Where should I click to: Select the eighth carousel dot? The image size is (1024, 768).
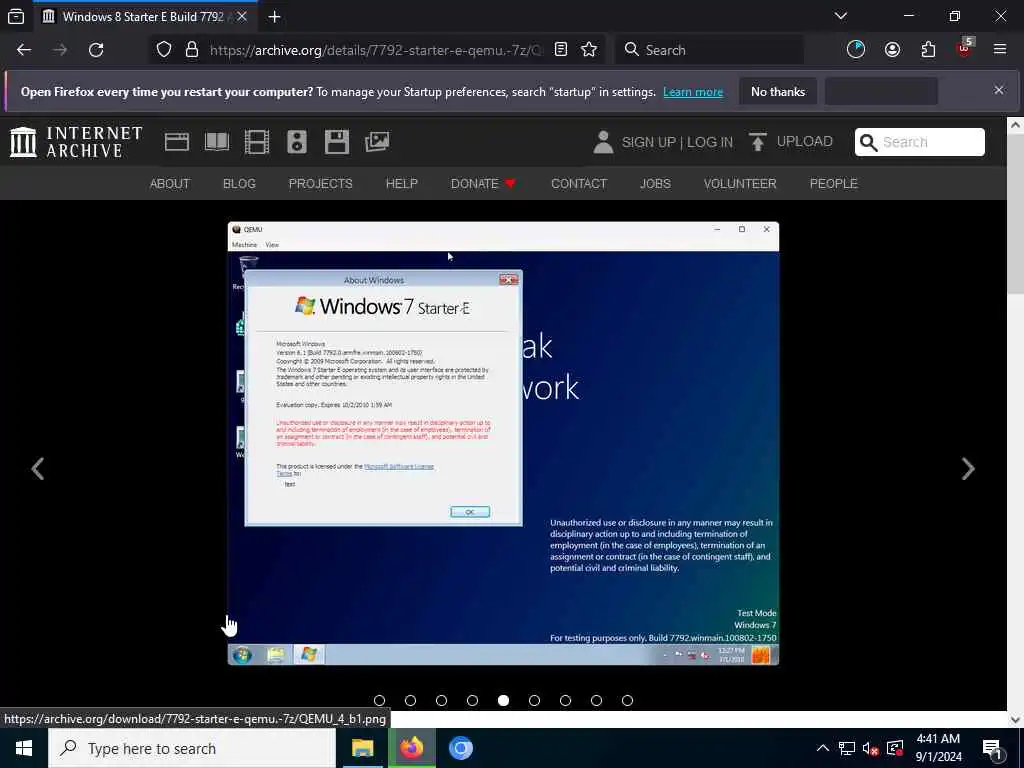[596, 700]
